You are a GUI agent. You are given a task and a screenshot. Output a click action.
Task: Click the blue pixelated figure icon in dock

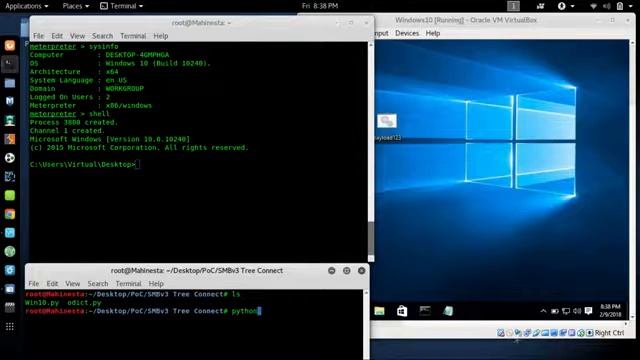coord(10,177)
